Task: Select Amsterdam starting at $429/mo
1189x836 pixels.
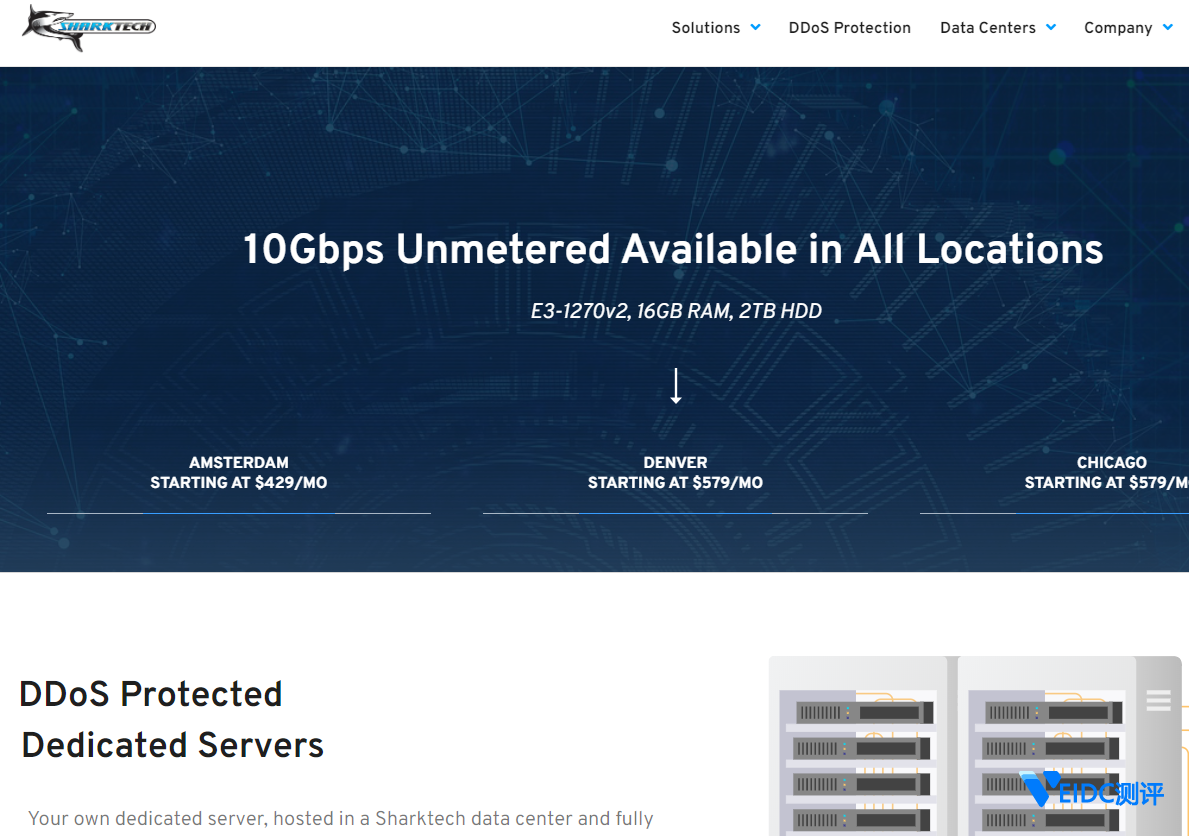Action: pyautogui.click(x=238, y=472)
